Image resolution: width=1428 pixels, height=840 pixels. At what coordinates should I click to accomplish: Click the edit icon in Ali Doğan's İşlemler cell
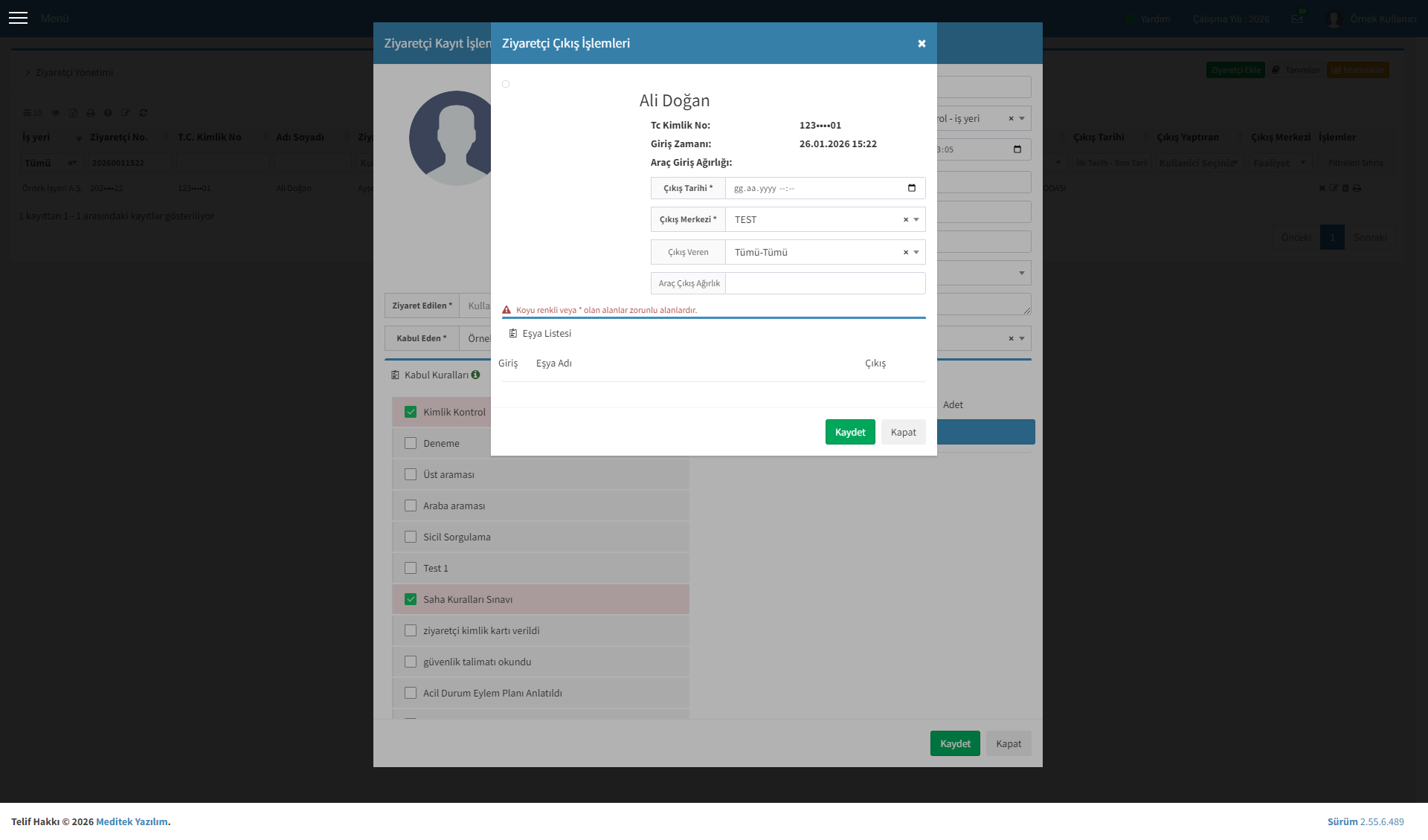pyautogui.click(x=1334, y=188)
